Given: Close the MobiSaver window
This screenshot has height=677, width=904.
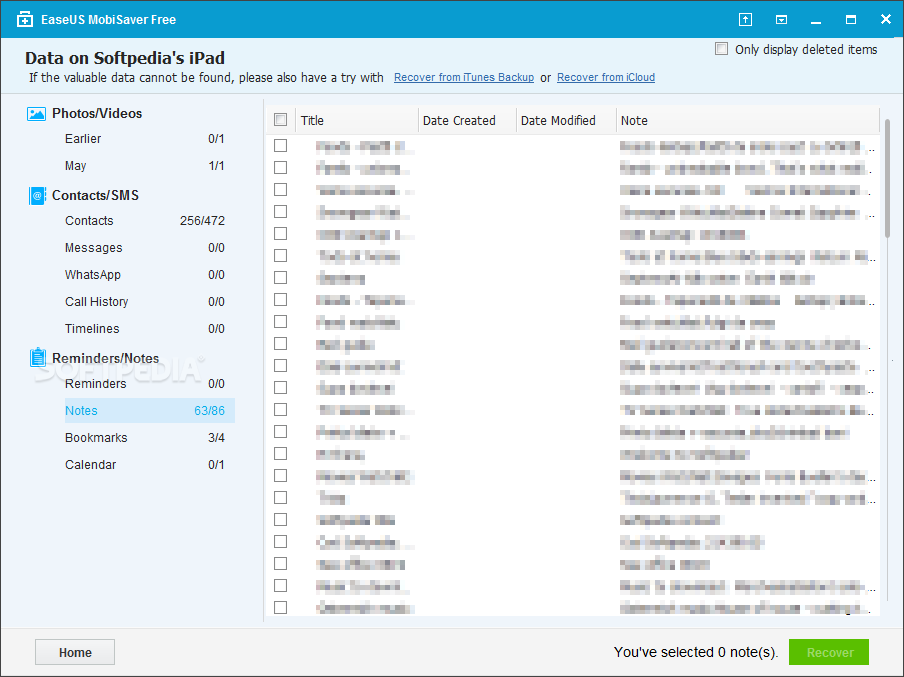Looking at the screenshot, I should click(886, 19).
